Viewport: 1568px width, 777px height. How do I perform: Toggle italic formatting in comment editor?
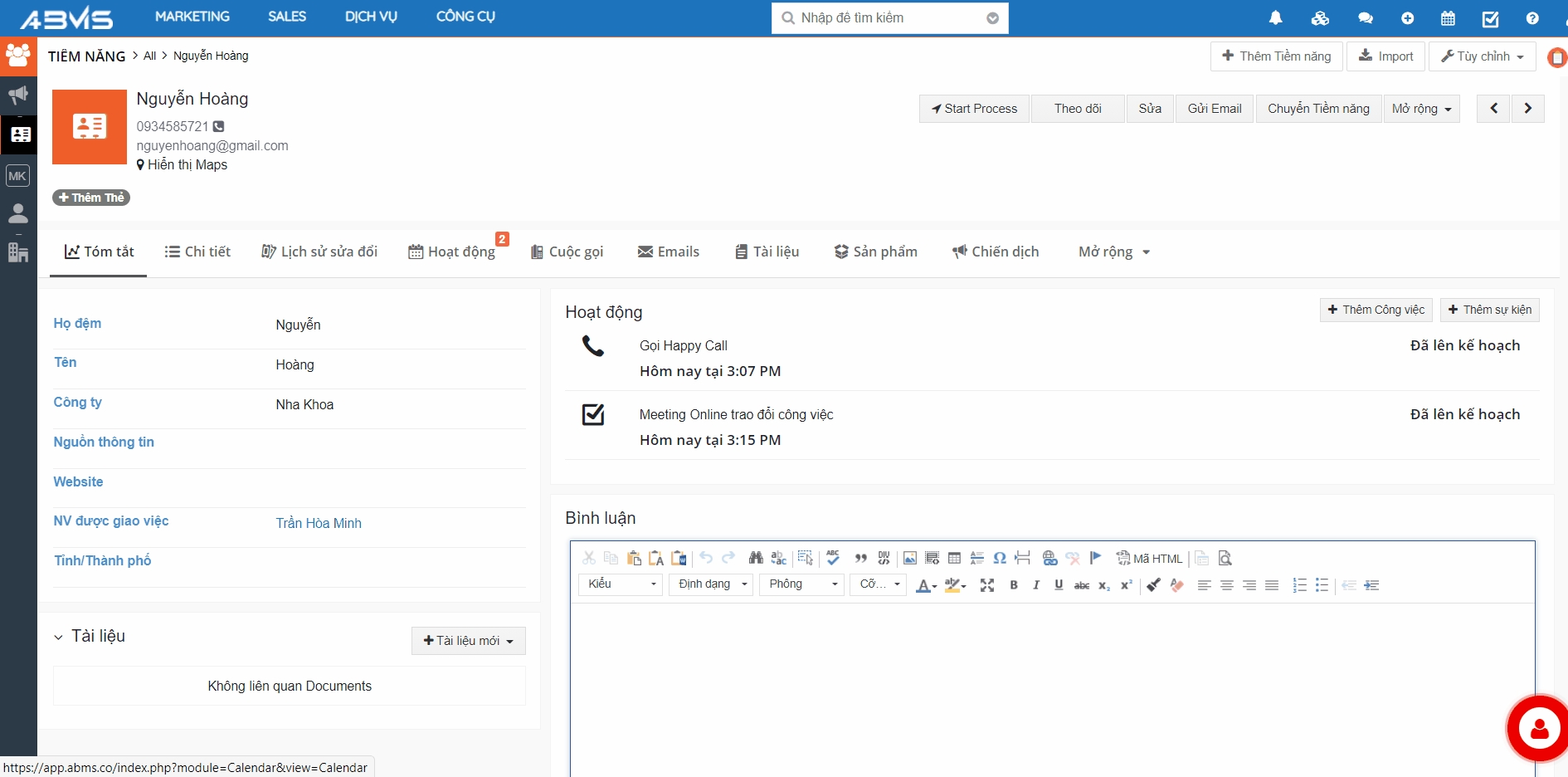click(1035, 585)
